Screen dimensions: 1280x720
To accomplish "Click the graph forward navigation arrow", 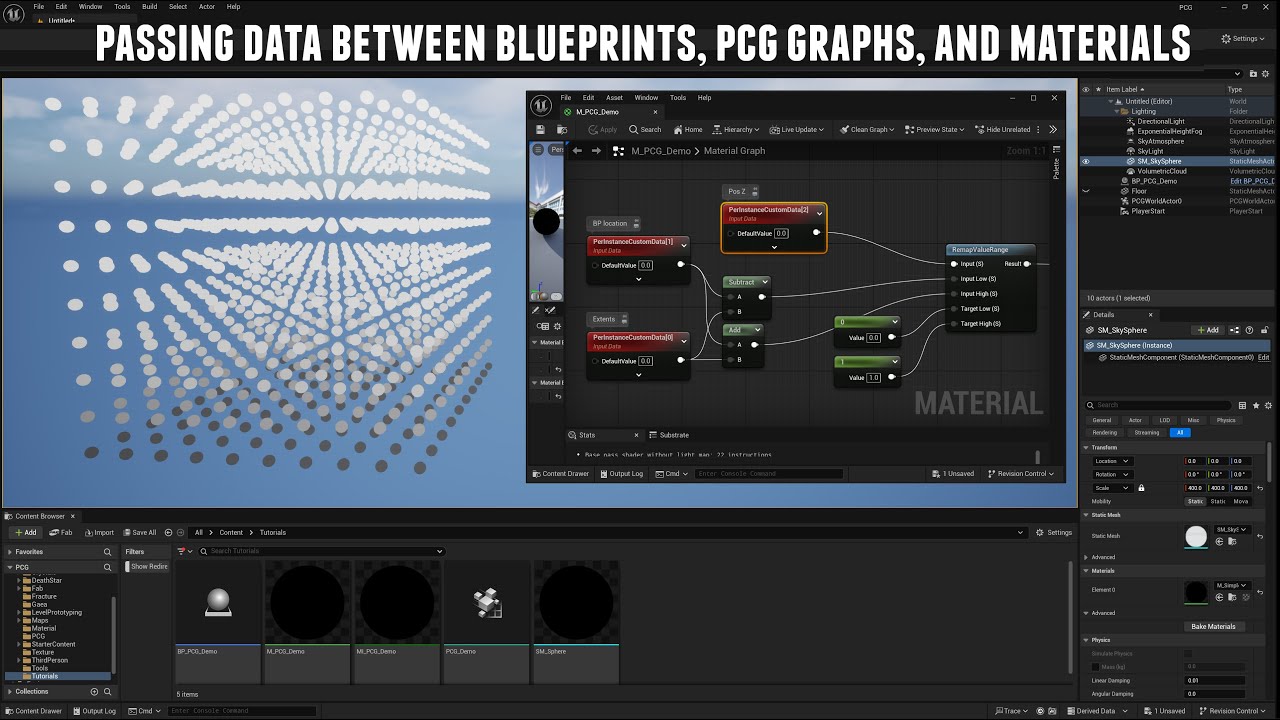I will (597, 151).
